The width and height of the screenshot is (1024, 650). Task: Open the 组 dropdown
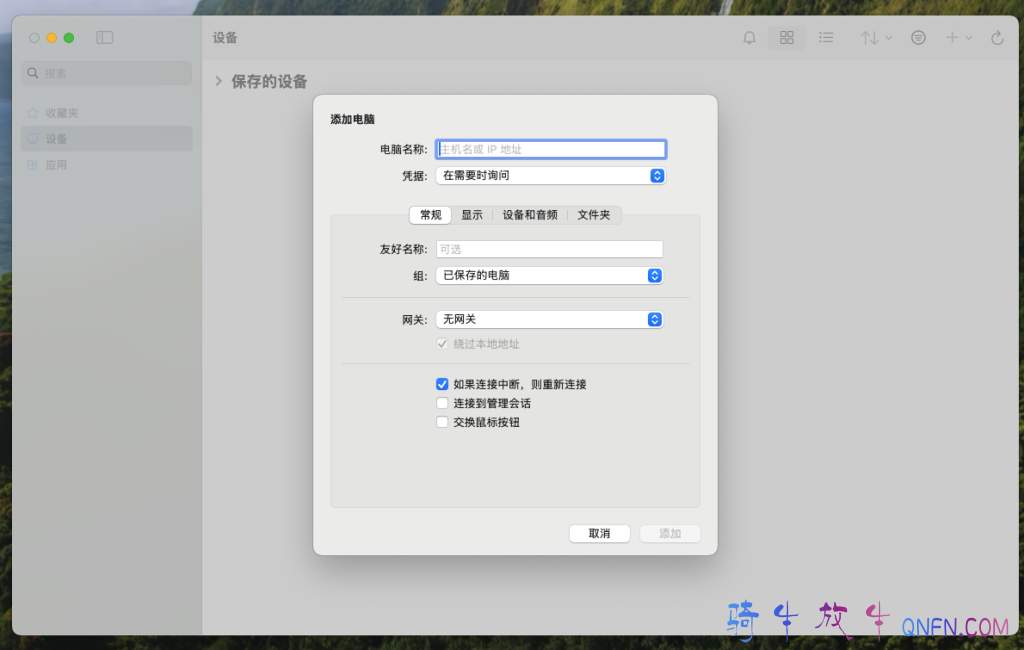pyautogui.click(x=549, y=275)
